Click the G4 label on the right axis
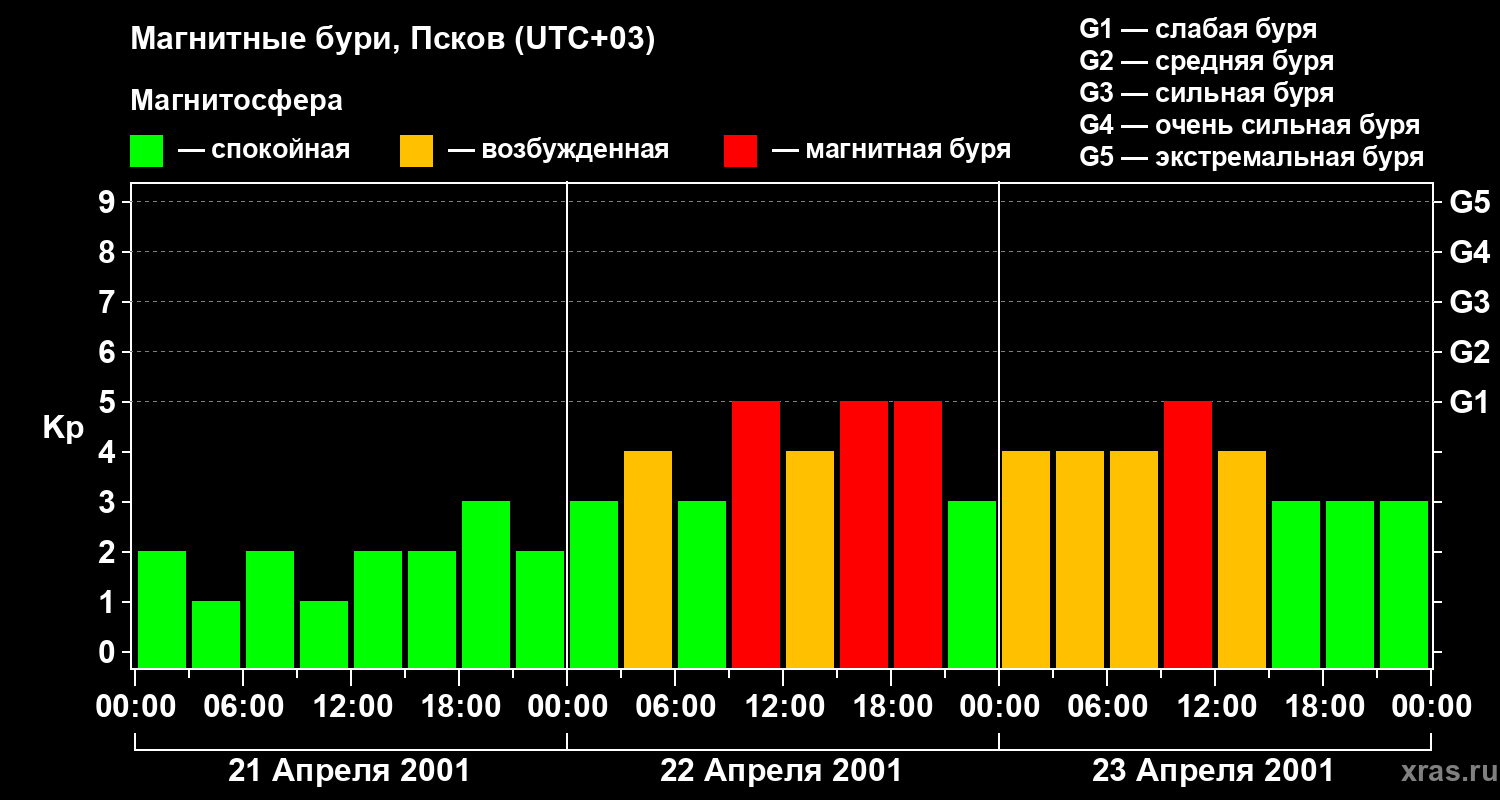This screenshot has height=800, width=1500. point(1469,252)
